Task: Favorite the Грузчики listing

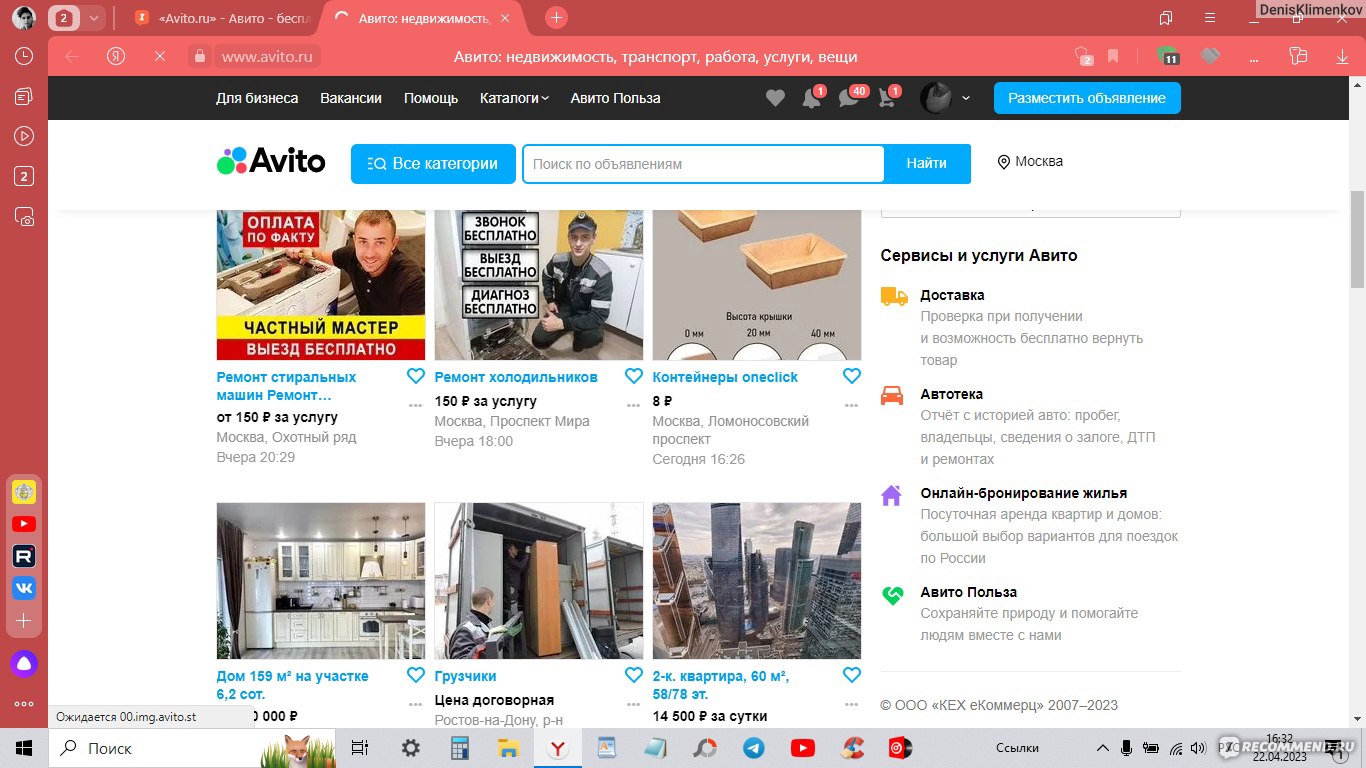Action: point(634,675)
